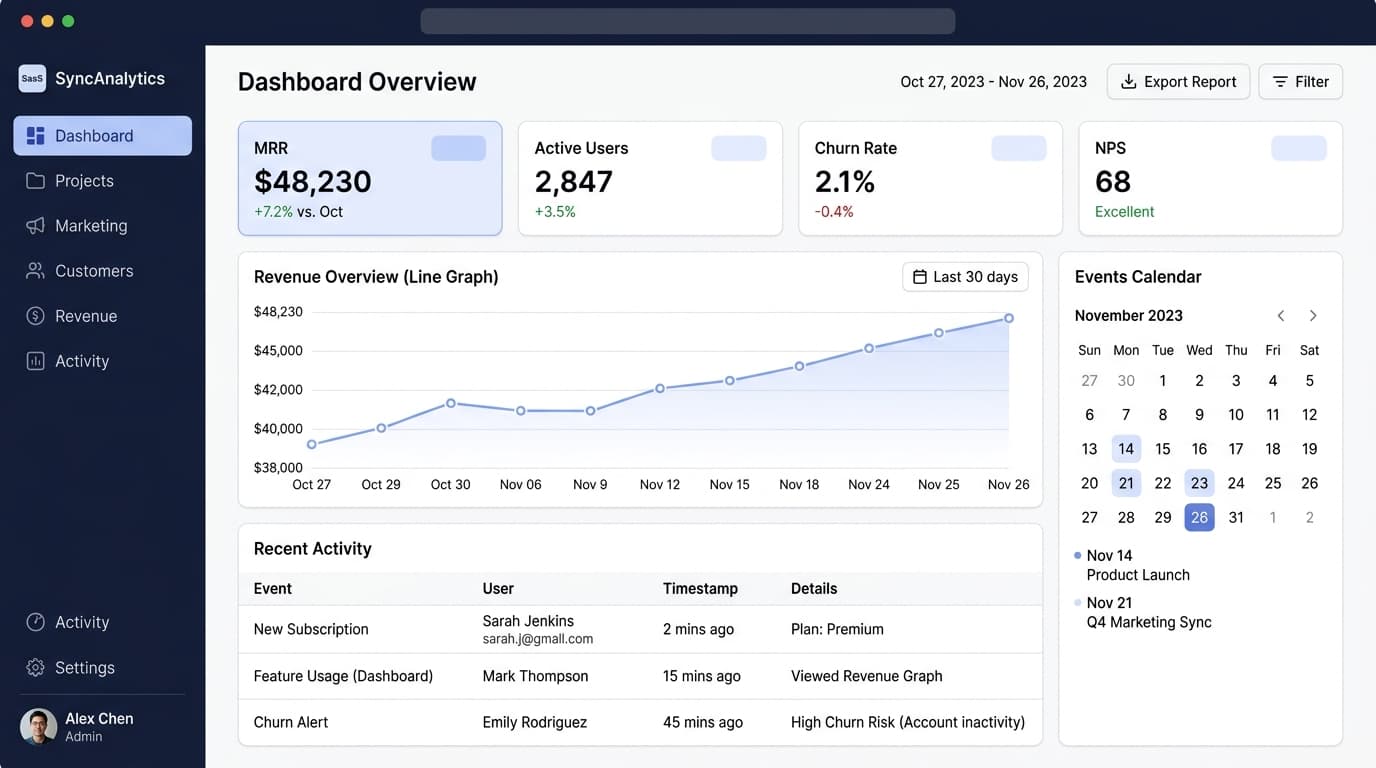Screen dimensions: 1376x768
Task: Select date 15 in the calendar
Action: (x=1163, y=449)
